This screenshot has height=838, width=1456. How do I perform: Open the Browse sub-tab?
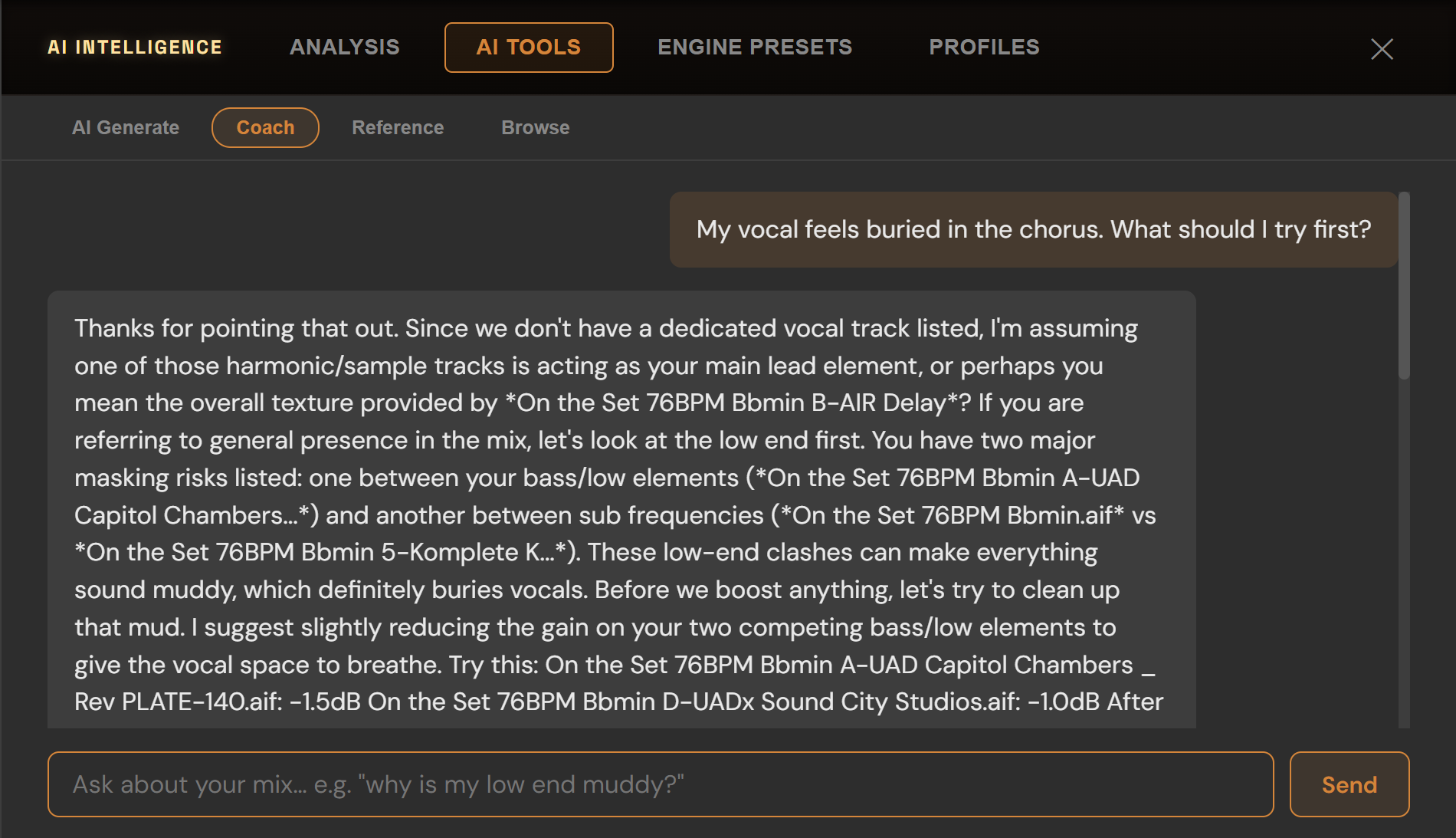point(535,128)
